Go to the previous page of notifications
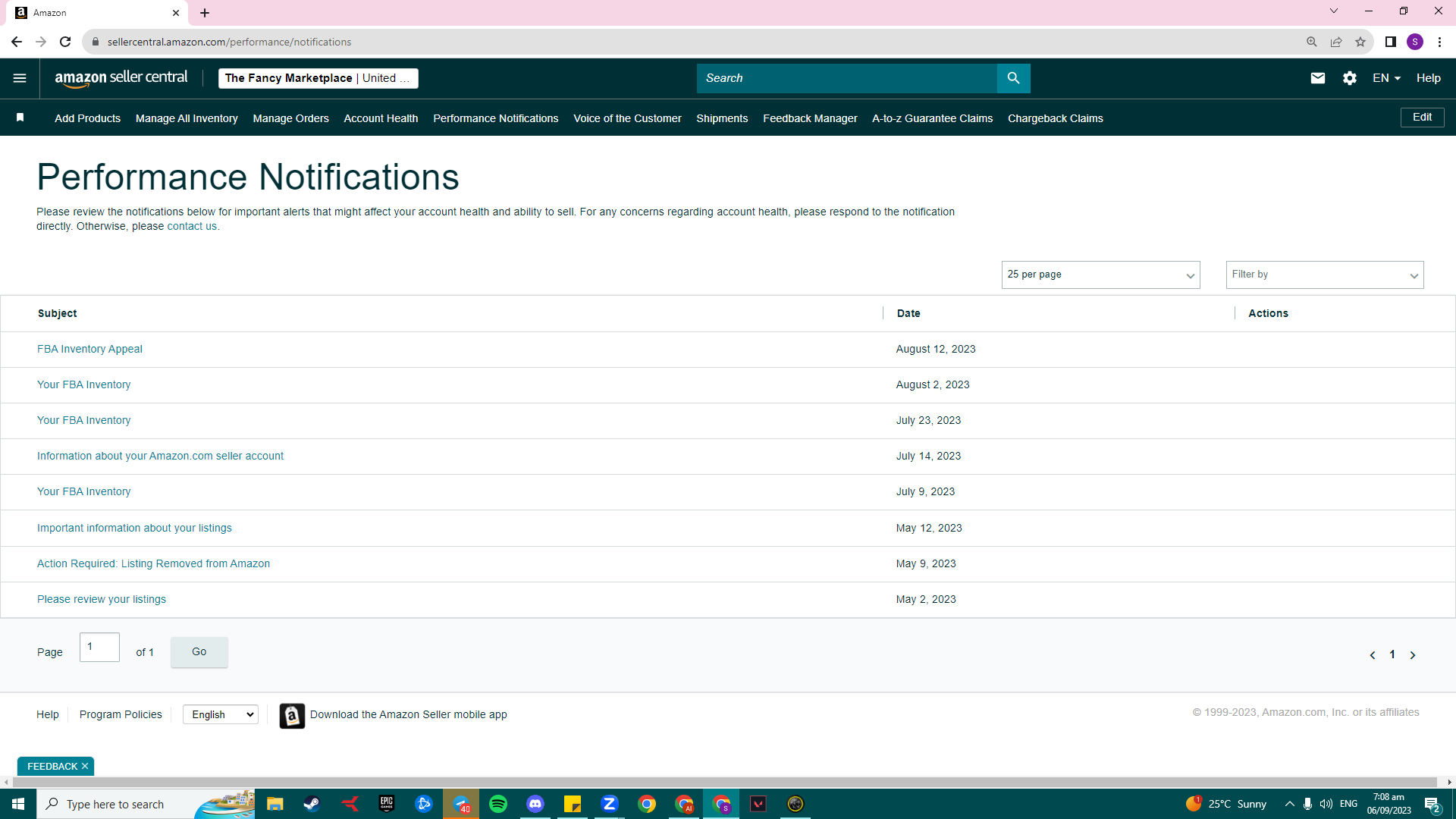The image size is (1456, 819). click(1373, 655)
